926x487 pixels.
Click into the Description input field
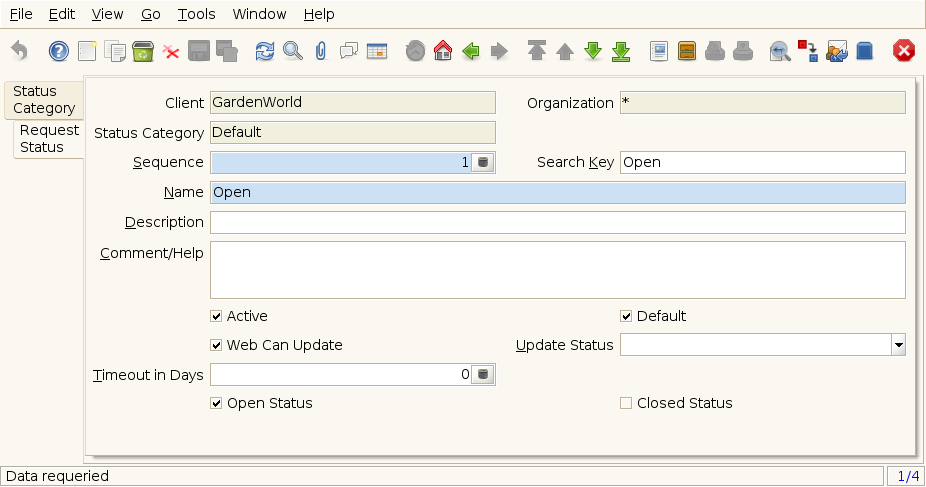[x=557, y=223]
